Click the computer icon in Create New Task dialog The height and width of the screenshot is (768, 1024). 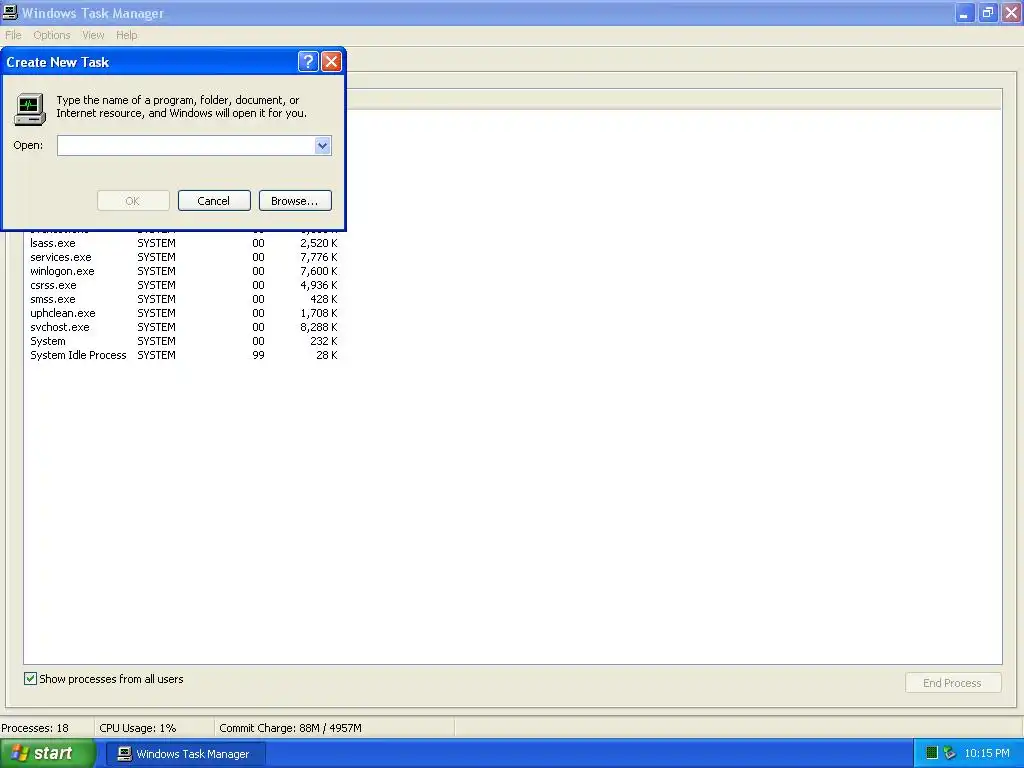29,108
